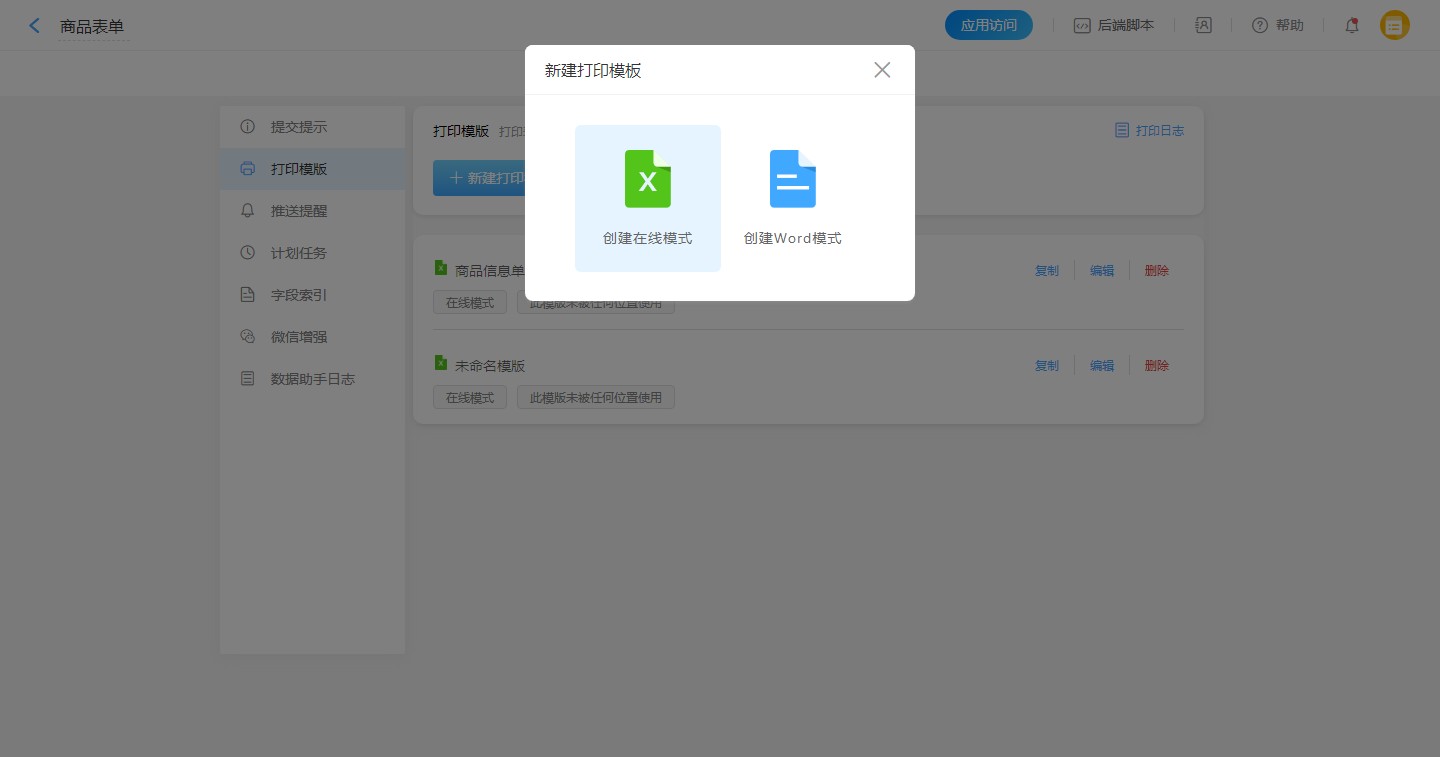The width and height of the screenshot is (1440, 757).
Task: Open 字段索引 in the sidebar
Action: [298, 295]
